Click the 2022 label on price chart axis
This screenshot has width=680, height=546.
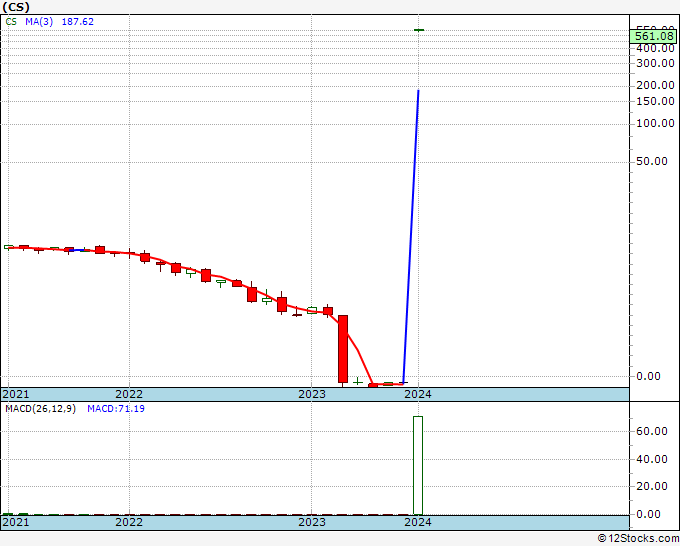click(129, 394)
